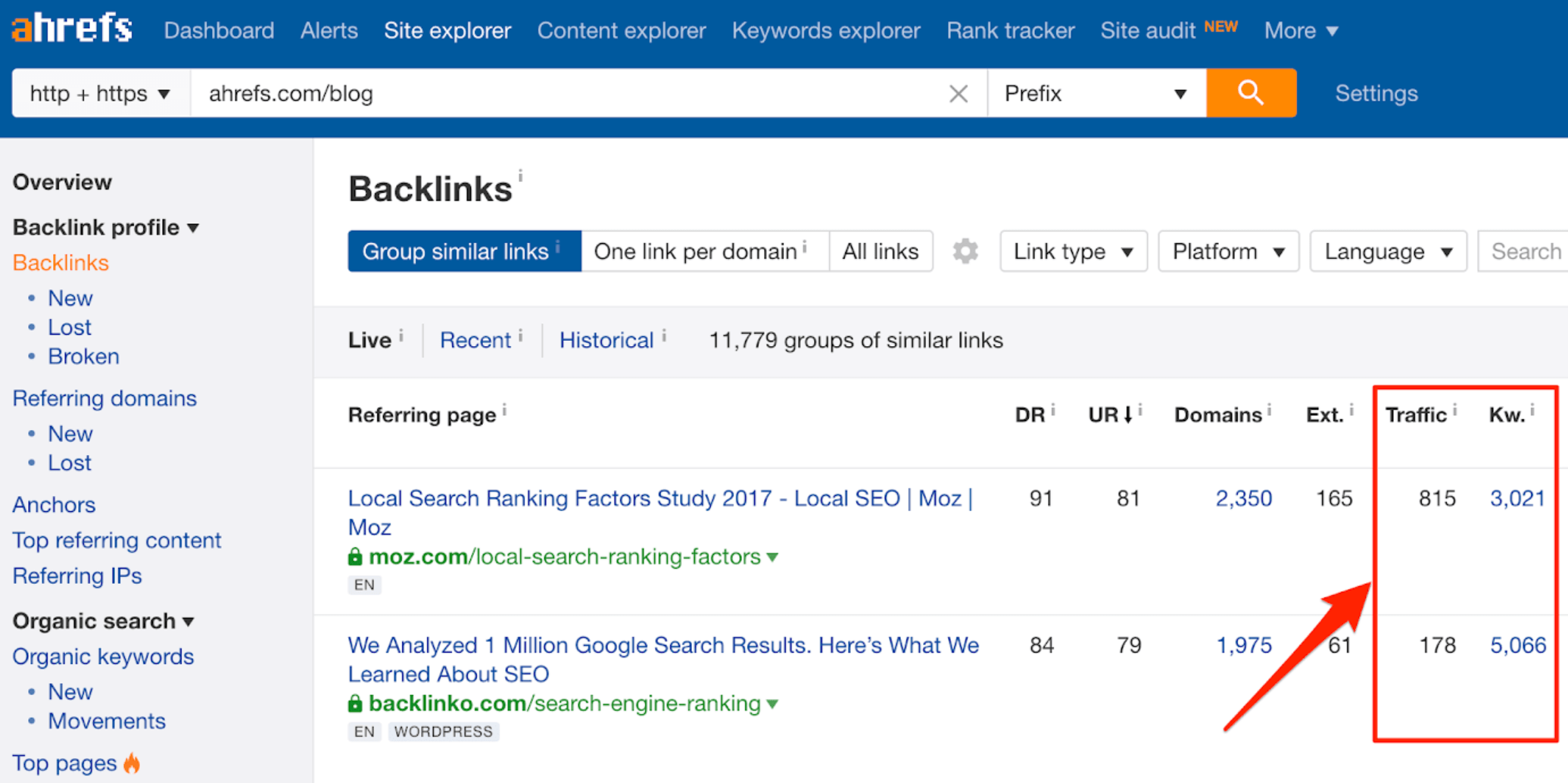Select Group similar links mode
The height and width of the screenshot is (783, 1568).
[464, 251]
